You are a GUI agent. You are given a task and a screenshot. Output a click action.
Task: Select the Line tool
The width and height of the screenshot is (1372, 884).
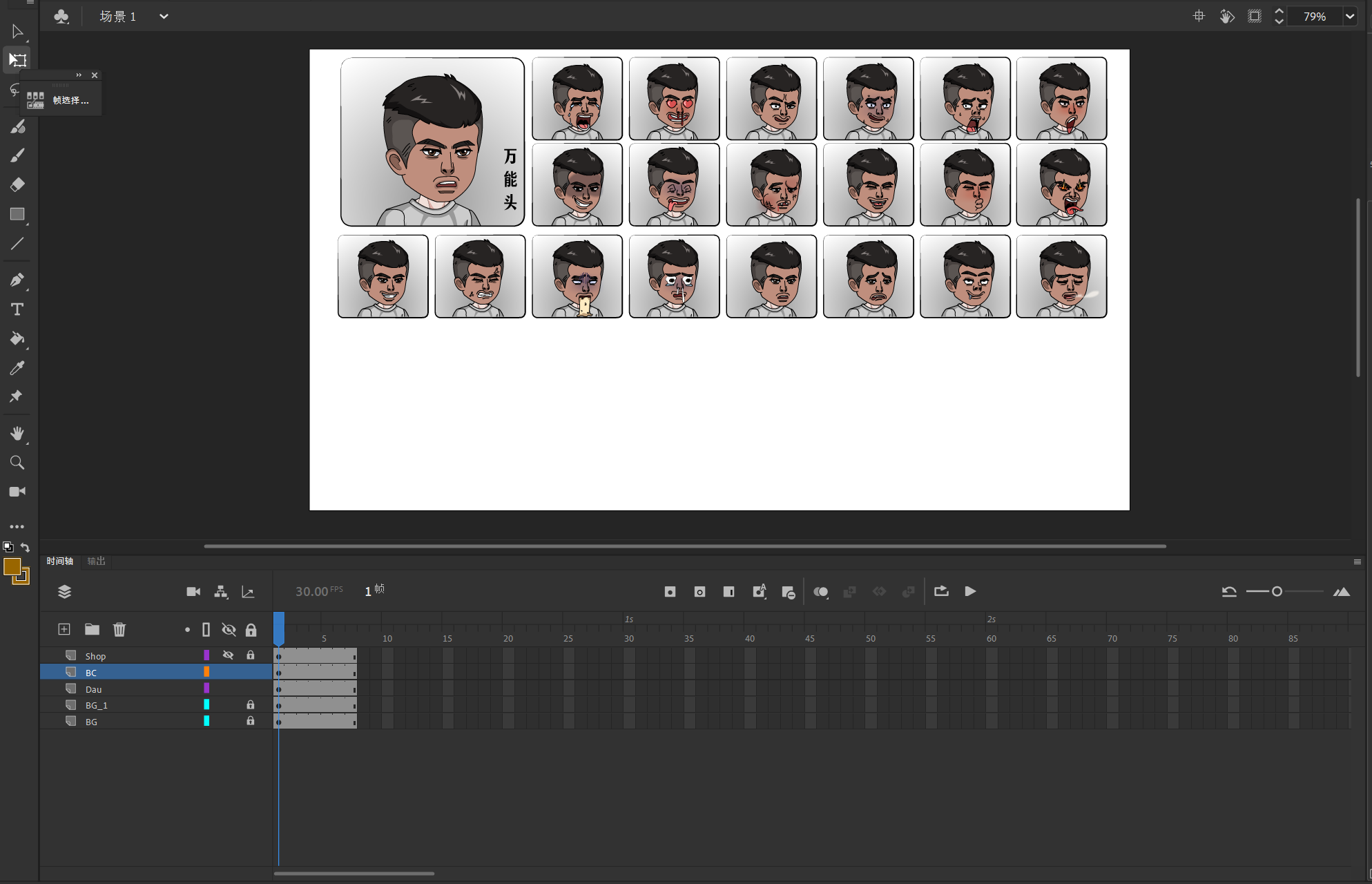tap(17, 243)
